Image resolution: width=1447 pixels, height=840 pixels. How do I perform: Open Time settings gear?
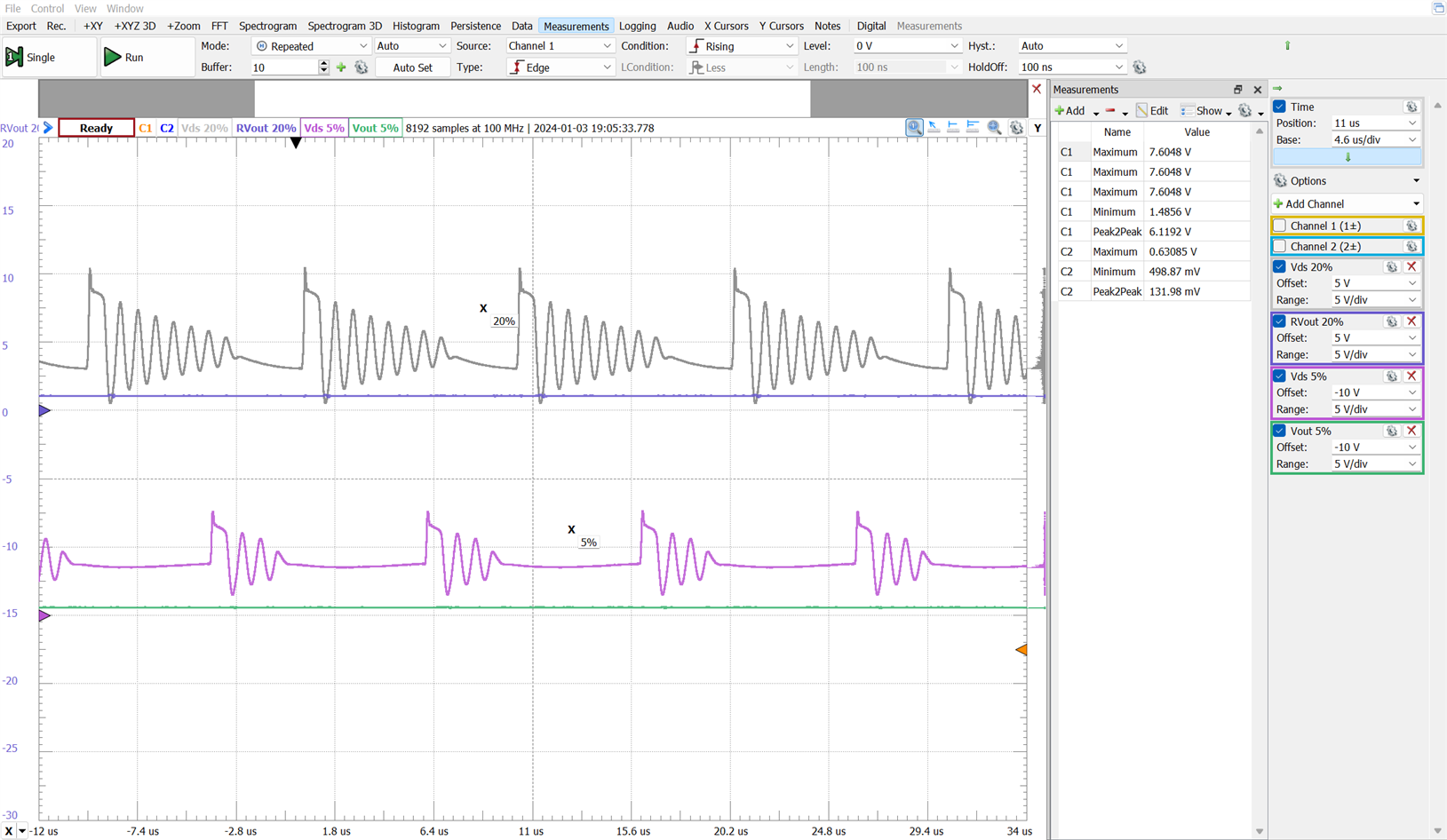1411,107
